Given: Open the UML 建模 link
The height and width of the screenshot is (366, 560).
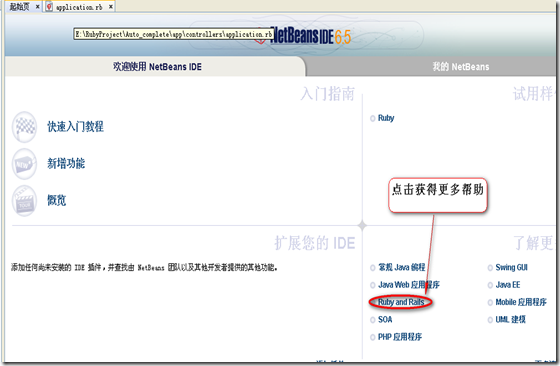Looking at the screenshot, I should (510, 319).
